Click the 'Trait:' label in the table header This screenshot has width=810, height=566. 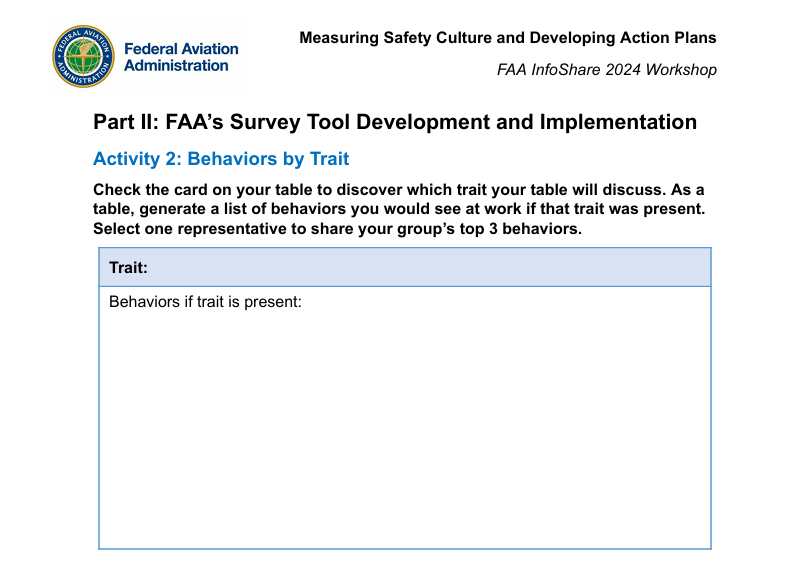(x=128, y=268)
